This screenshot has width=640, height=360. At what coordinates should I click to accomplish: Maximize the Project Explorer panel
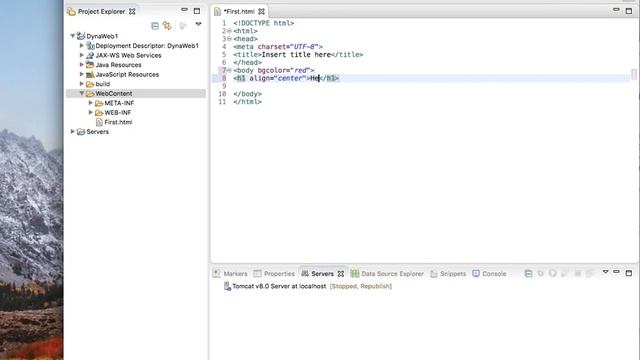pos(197,11)
